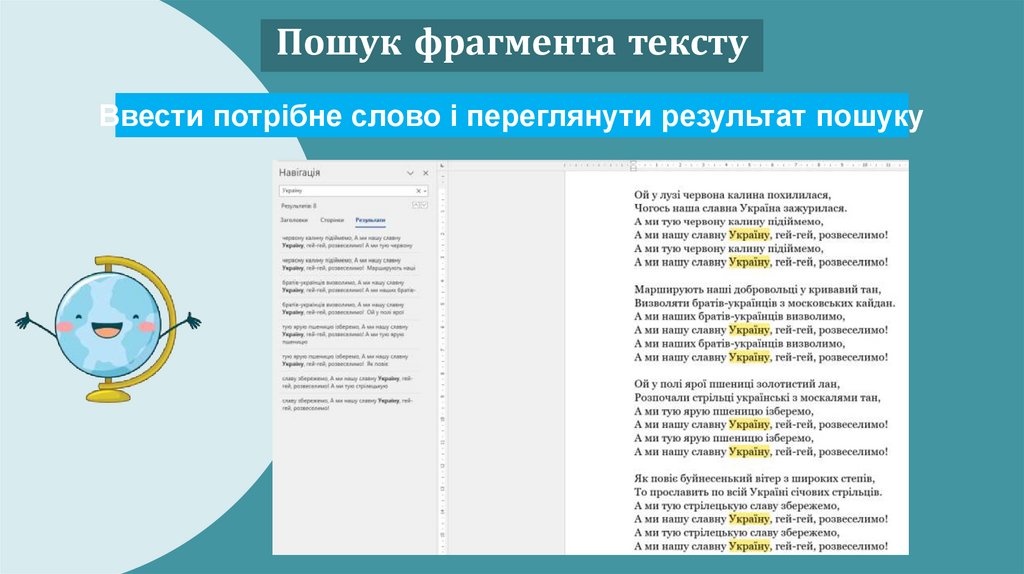Screen dimensions: 1024x574
Task: Click the title 'Пошук фрагмента тексту'
Action: tap(511, 44)
